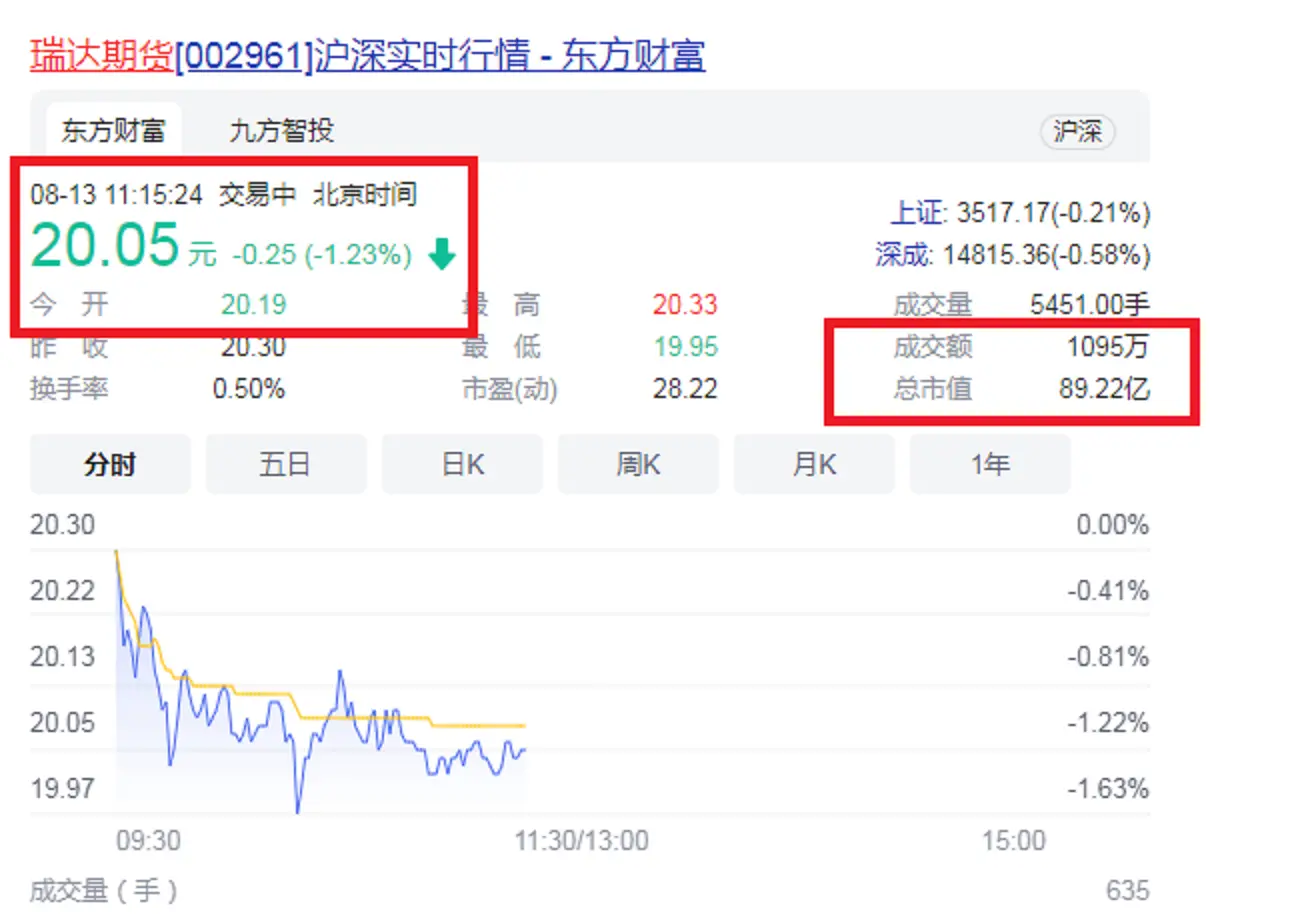This screenshot has height=914, width=1302.
Task: Select the 日K chart tab
Action: click(x=462, y=464)
